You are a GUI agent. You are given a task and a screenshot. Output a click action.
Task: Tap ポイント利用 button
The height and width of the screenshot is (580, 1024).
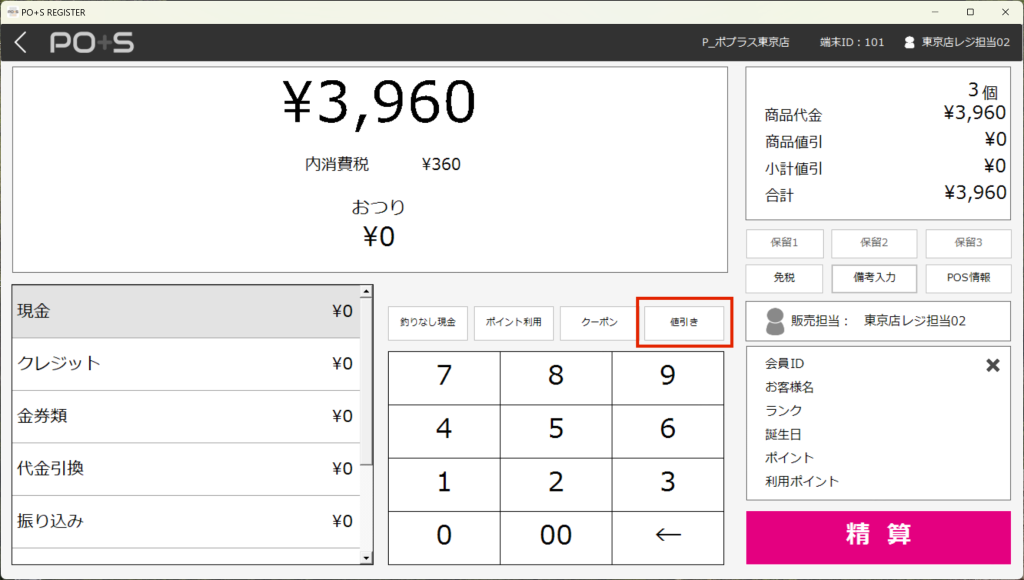(513, 323)
